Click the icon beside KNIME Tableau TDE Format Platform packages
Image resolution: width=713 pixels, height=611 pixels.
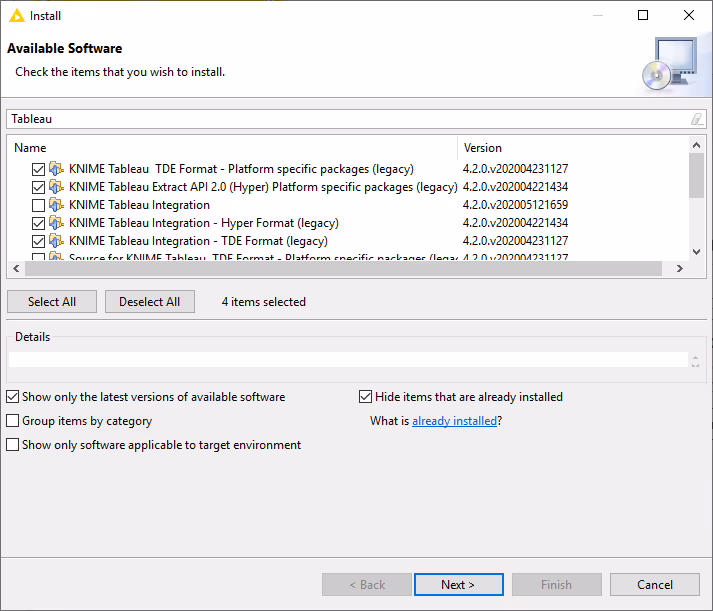coord(57,169)
